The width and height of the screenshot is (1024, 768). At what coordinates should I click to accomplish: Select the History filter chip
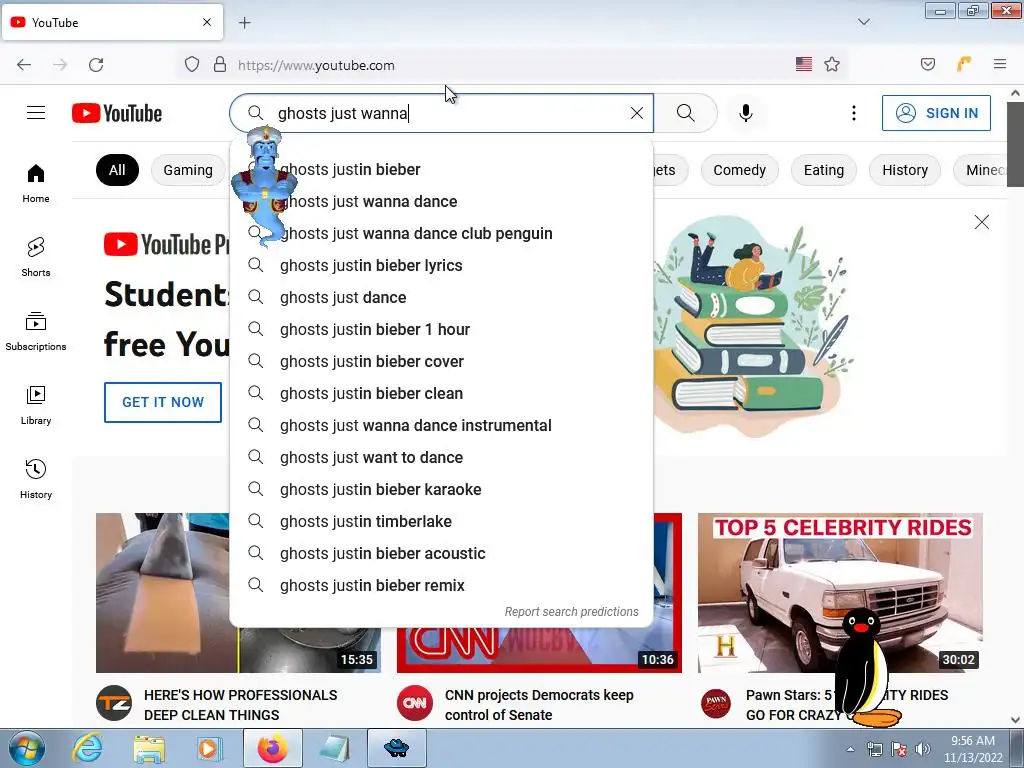(x=904, y=170)
